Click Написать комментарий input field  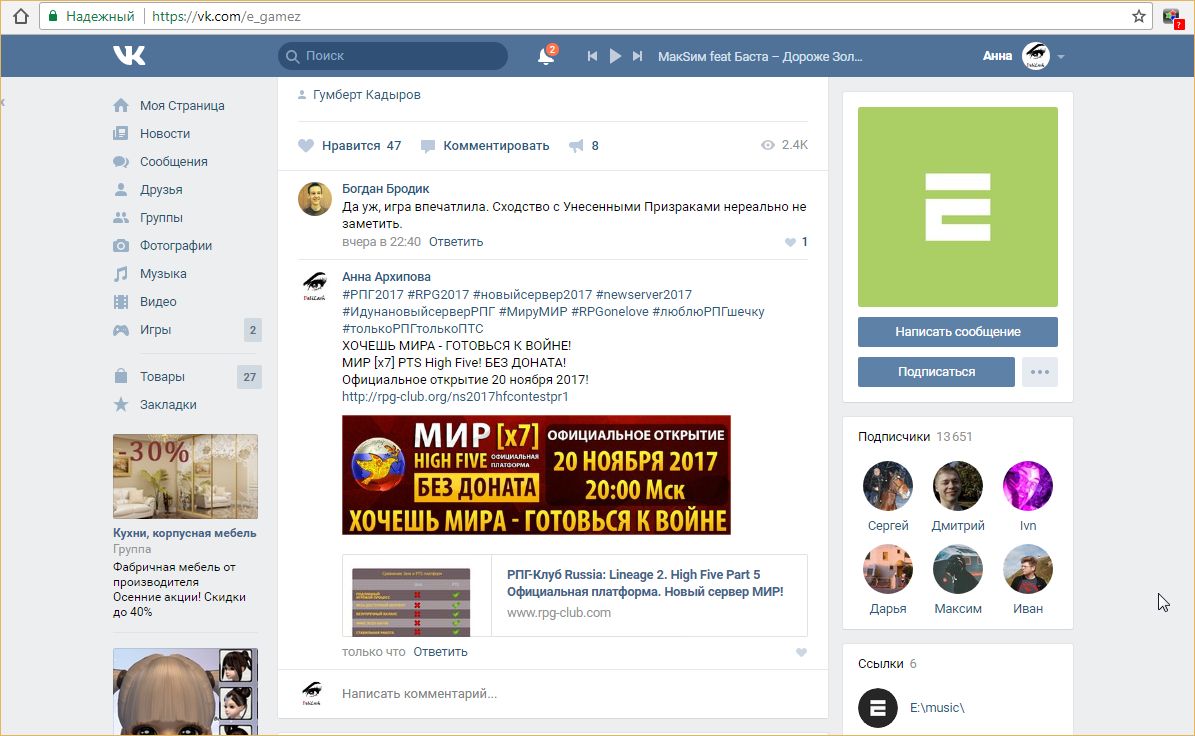coord(574,693)
